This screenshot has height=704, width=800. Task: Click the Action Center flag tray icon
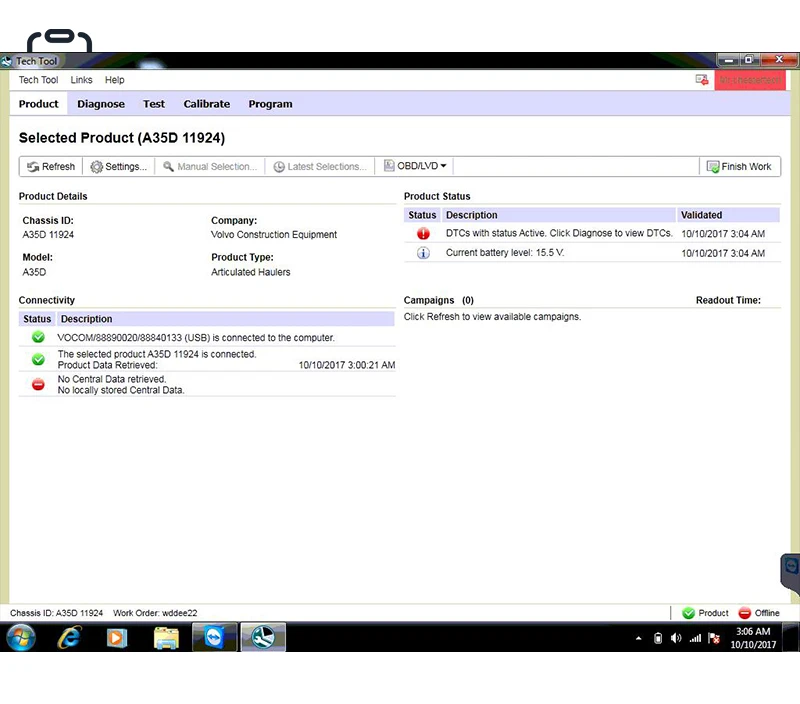[x=714, y=638]
